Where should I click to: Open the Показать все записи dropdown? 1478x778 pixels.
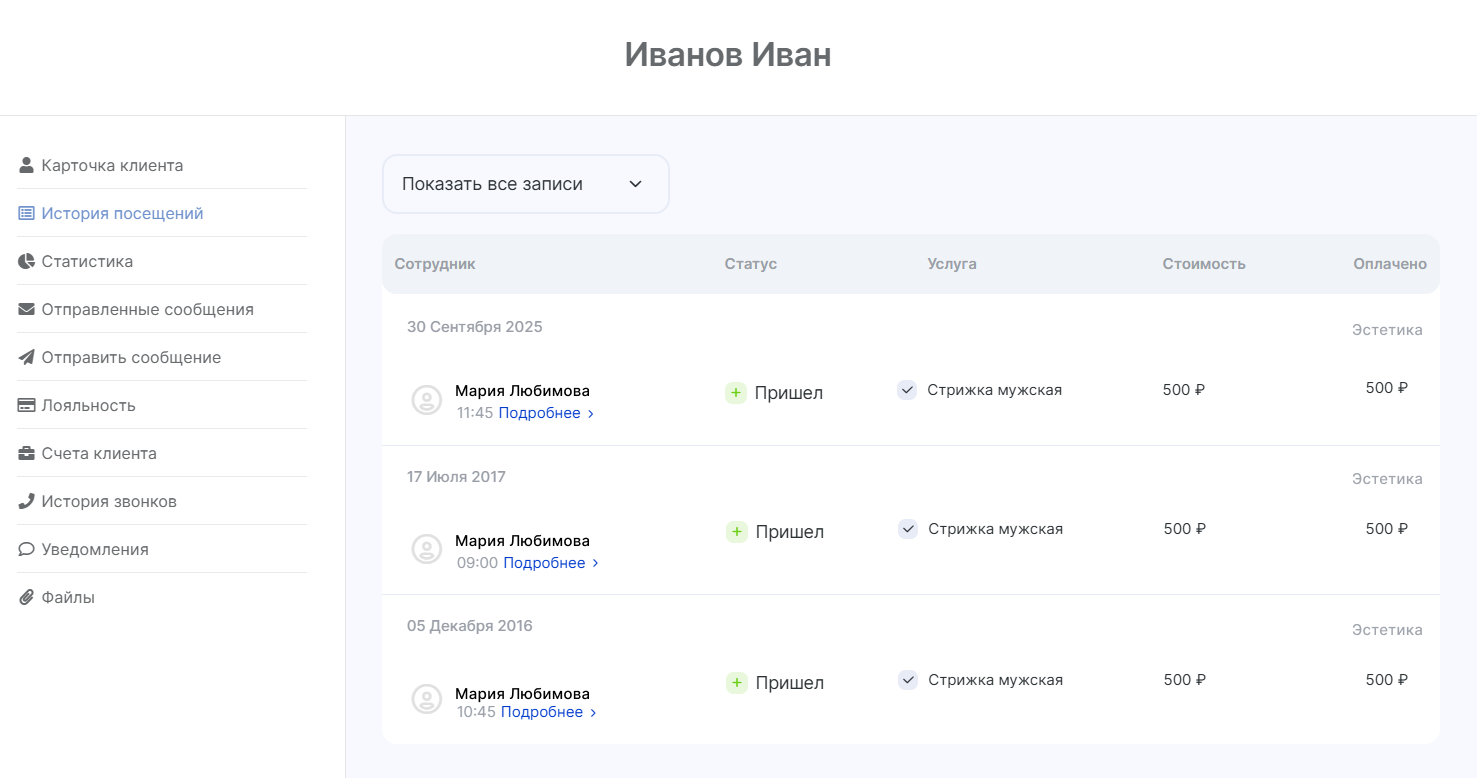coord(525,184)
